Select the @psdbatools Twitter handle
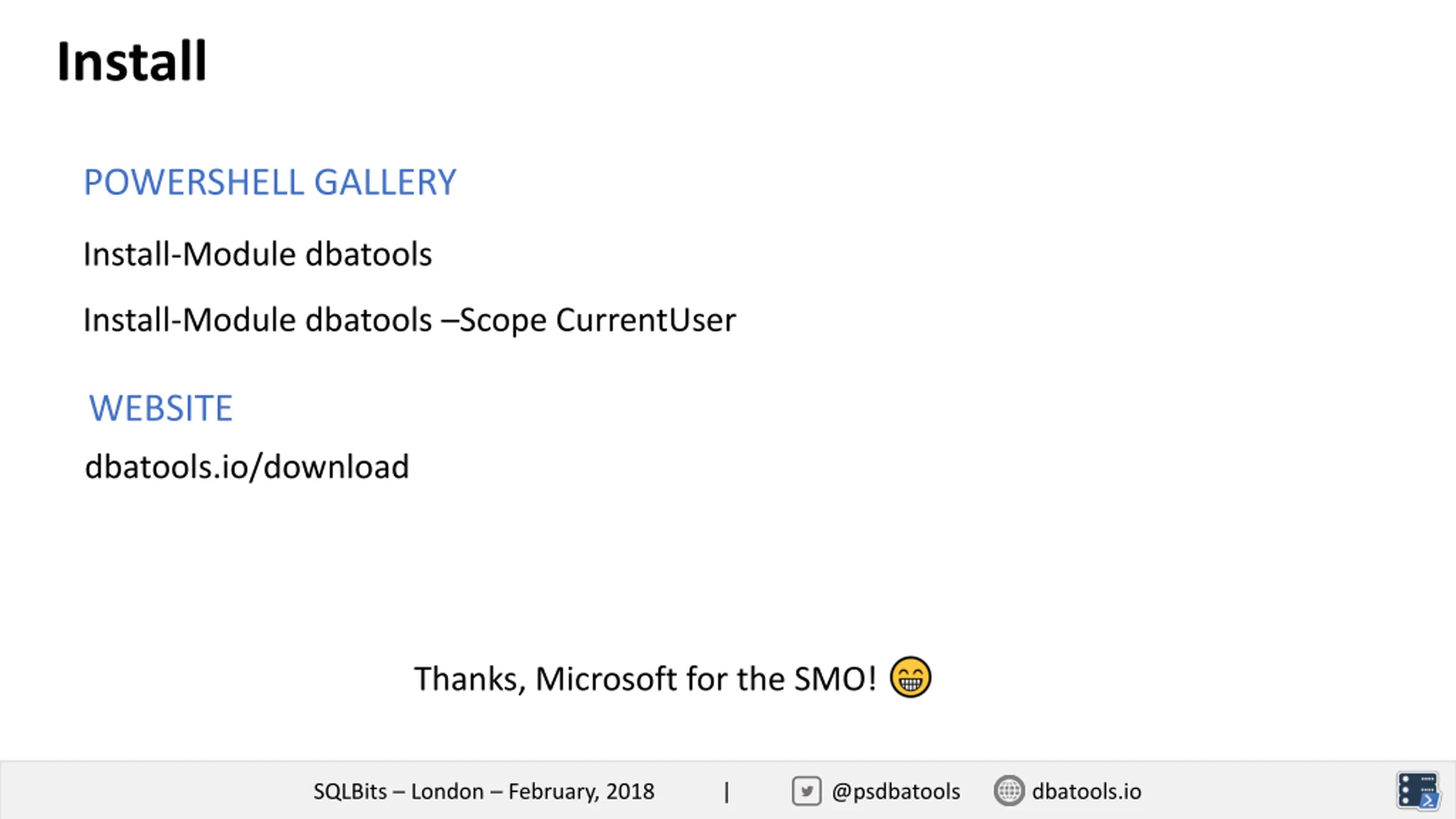This screenshot has height=819, width=1456. click(896, 792)
